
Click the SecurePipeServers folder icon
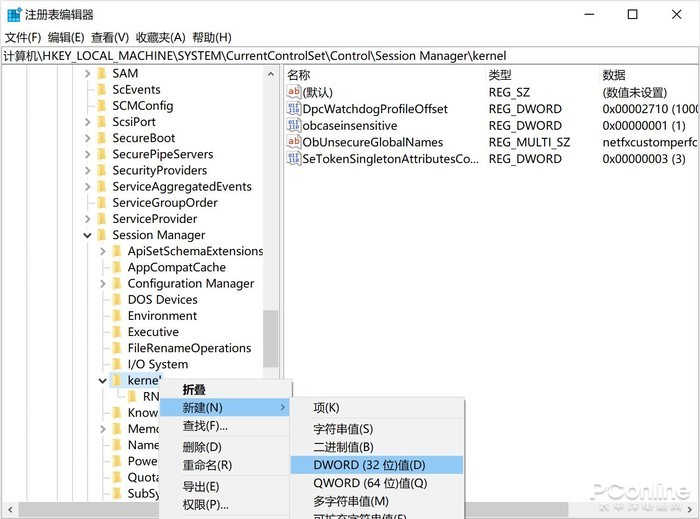click(x=102, y=154)
